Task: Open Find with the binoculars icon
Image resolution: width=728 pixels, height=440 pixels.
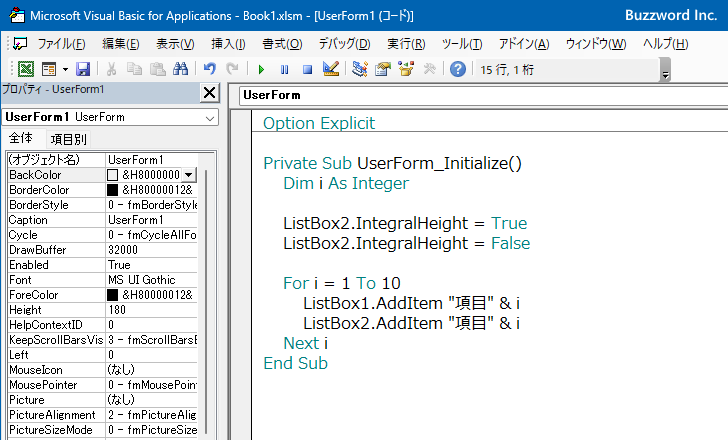Action: click(181, 69)
